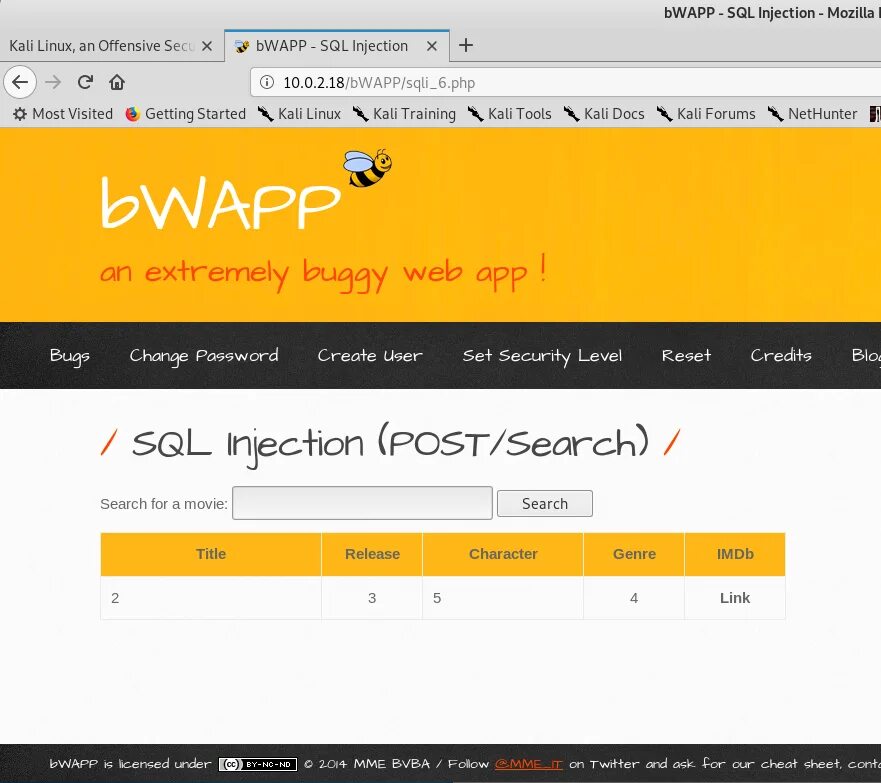Click the address bar URL field
Image resolution: width=881 pixels, height=783 pixels.
click(565, 83)
